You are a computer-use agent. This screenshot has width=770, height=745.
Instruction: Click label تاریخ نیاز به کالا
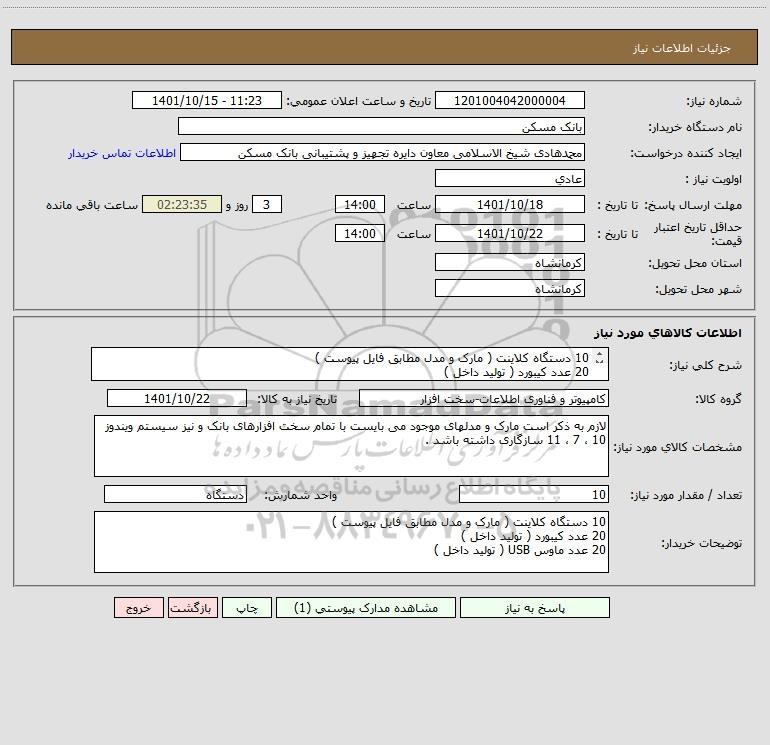point(298,399)
